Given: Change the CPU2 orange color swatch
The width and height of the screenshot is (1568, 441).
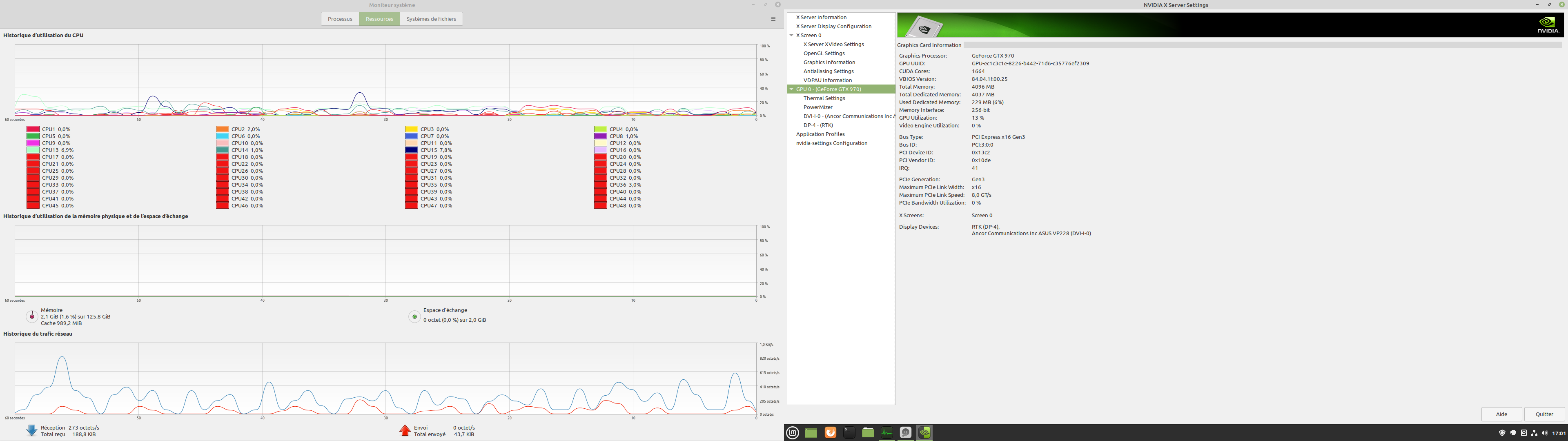Looking at the screenshot, I should (222, 129).
